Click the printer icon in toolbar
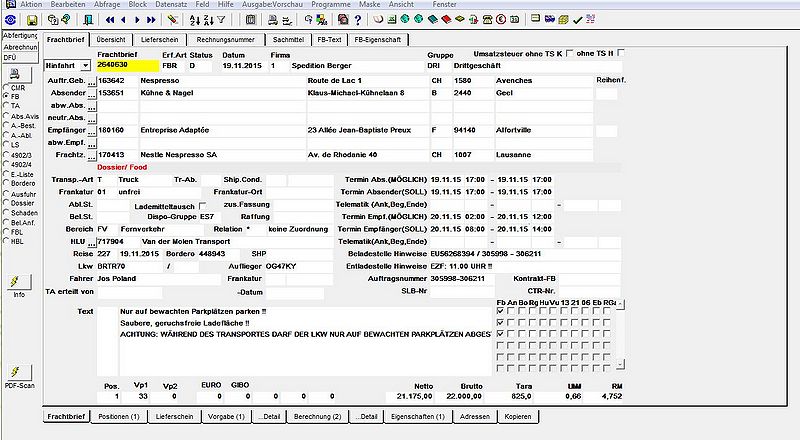The height and width of the screenshot is (440, 800). click(273, 20)
